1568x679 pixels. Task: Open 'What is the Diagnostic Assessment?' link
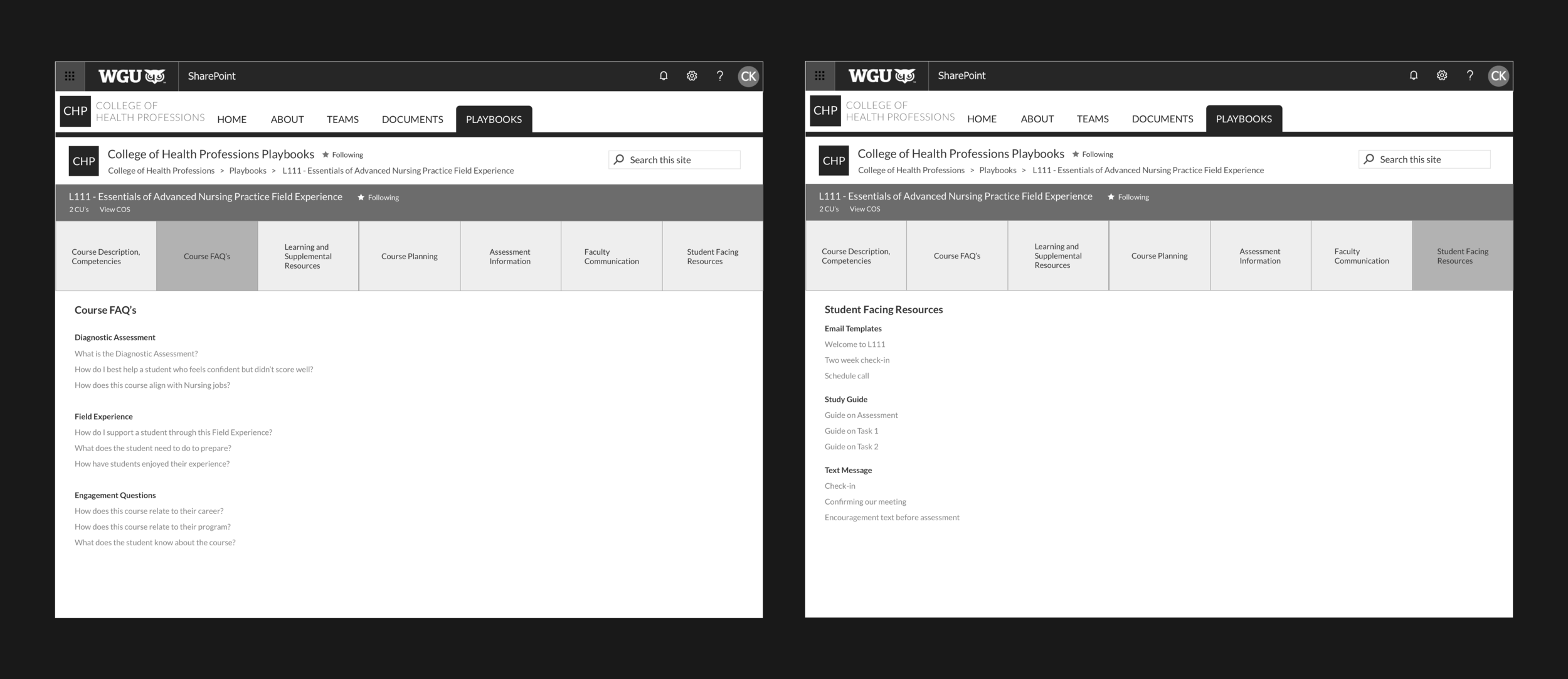136,354
